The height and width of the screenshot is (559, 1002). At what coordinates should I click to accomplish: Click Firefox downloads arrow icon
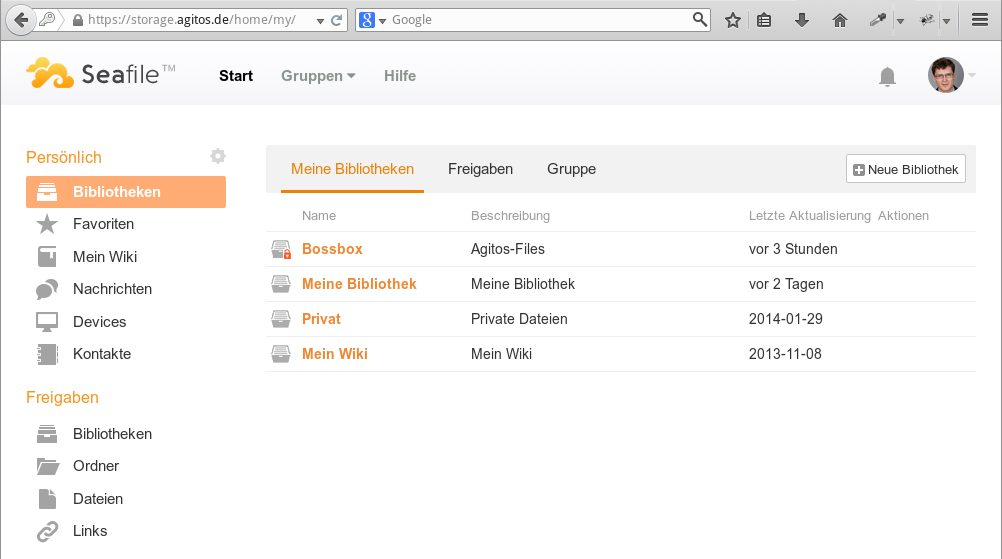click(x=801, y=20)
